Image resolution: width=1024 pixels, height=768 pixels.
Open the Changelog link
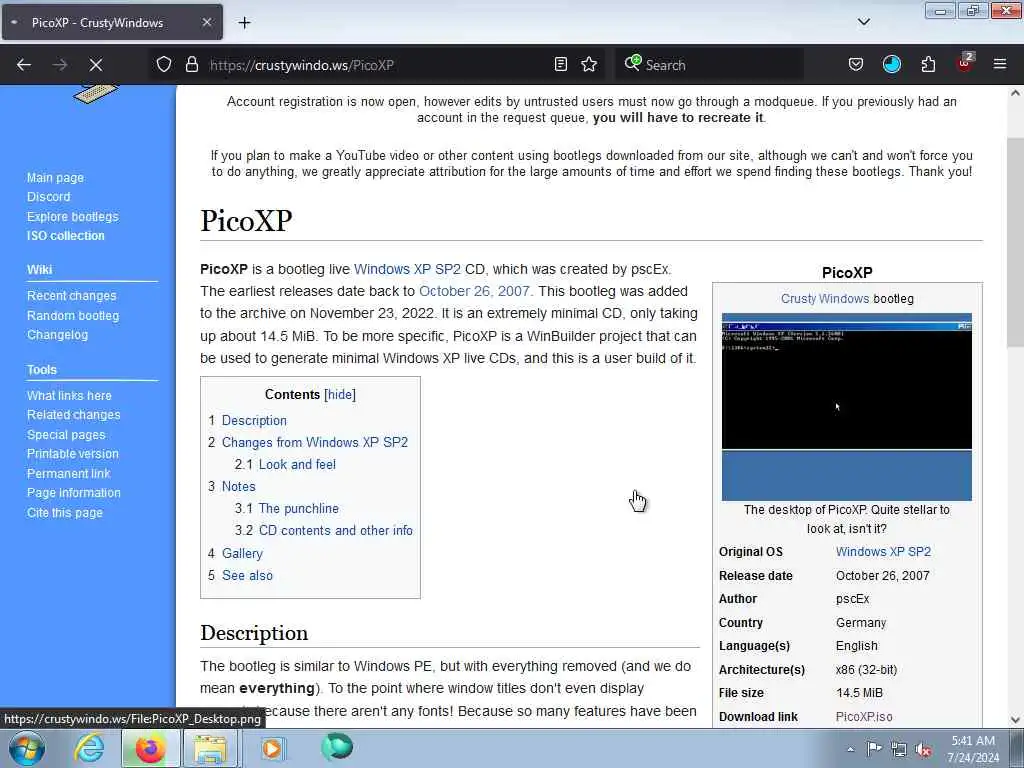click(x=57, y=334)
